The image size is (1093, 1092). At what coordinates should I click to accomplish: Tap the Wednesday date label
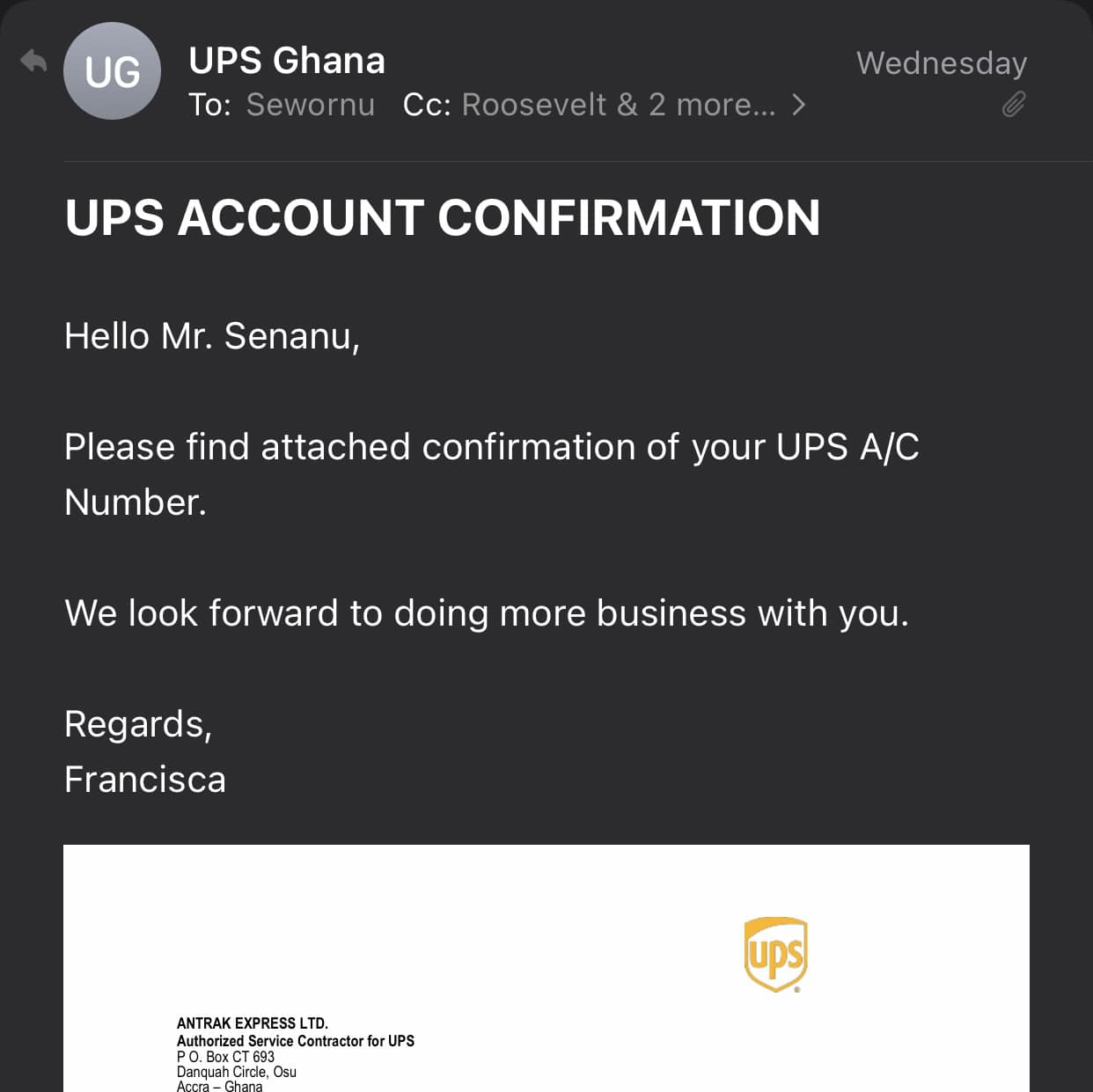click(942, 63)
